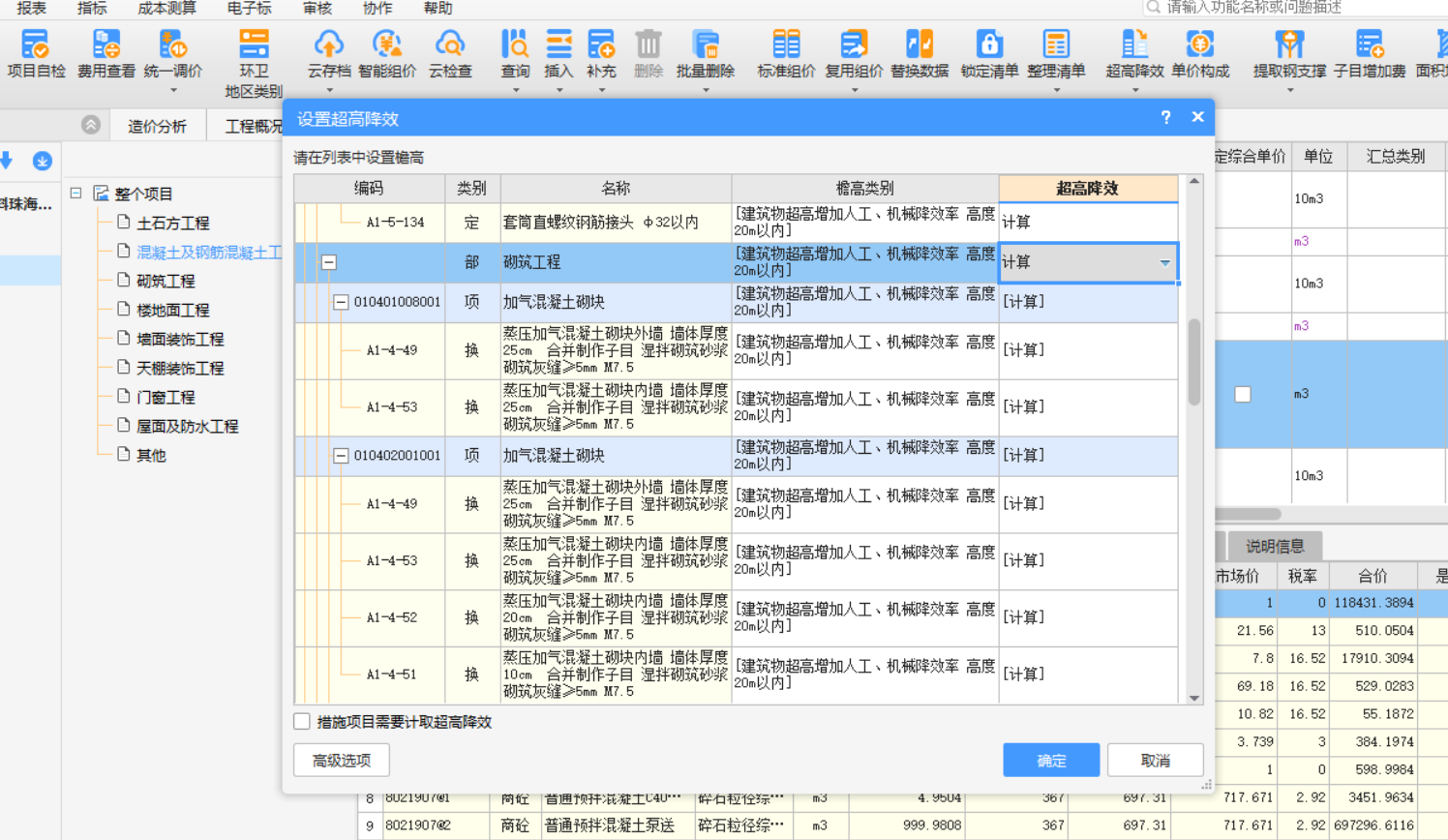Click the collapse panel up-chevron icon

91,125
